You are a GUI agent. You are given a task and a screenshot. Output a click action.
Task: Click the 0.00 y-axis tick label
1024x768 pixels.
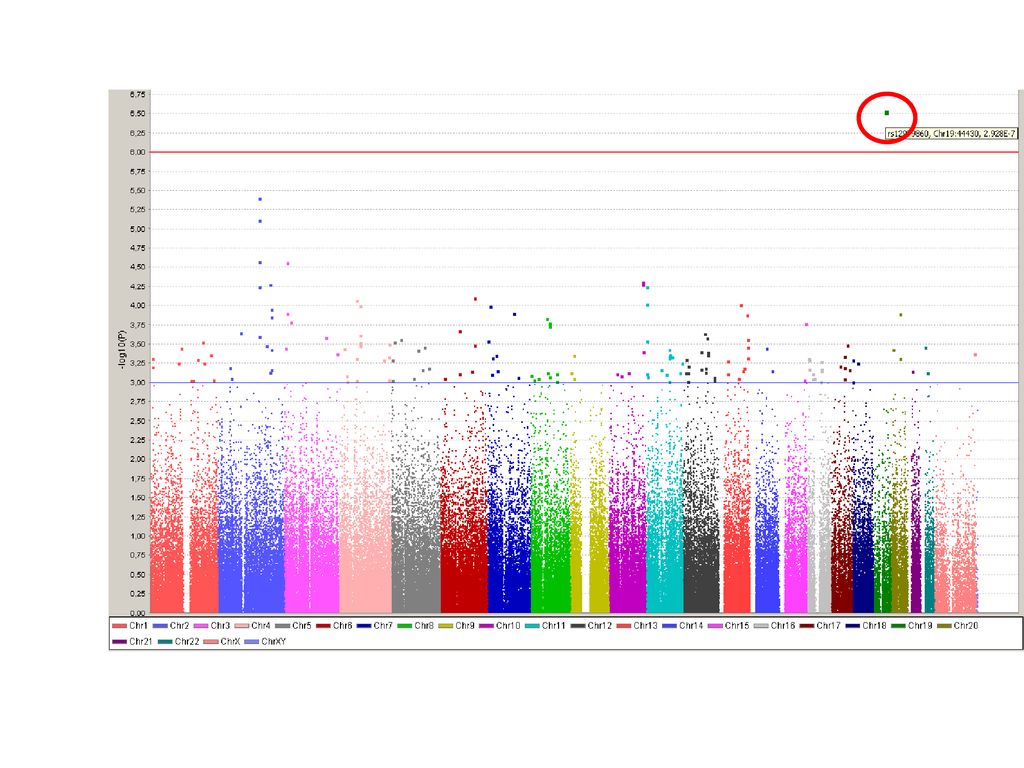click(x=137, y=613)
